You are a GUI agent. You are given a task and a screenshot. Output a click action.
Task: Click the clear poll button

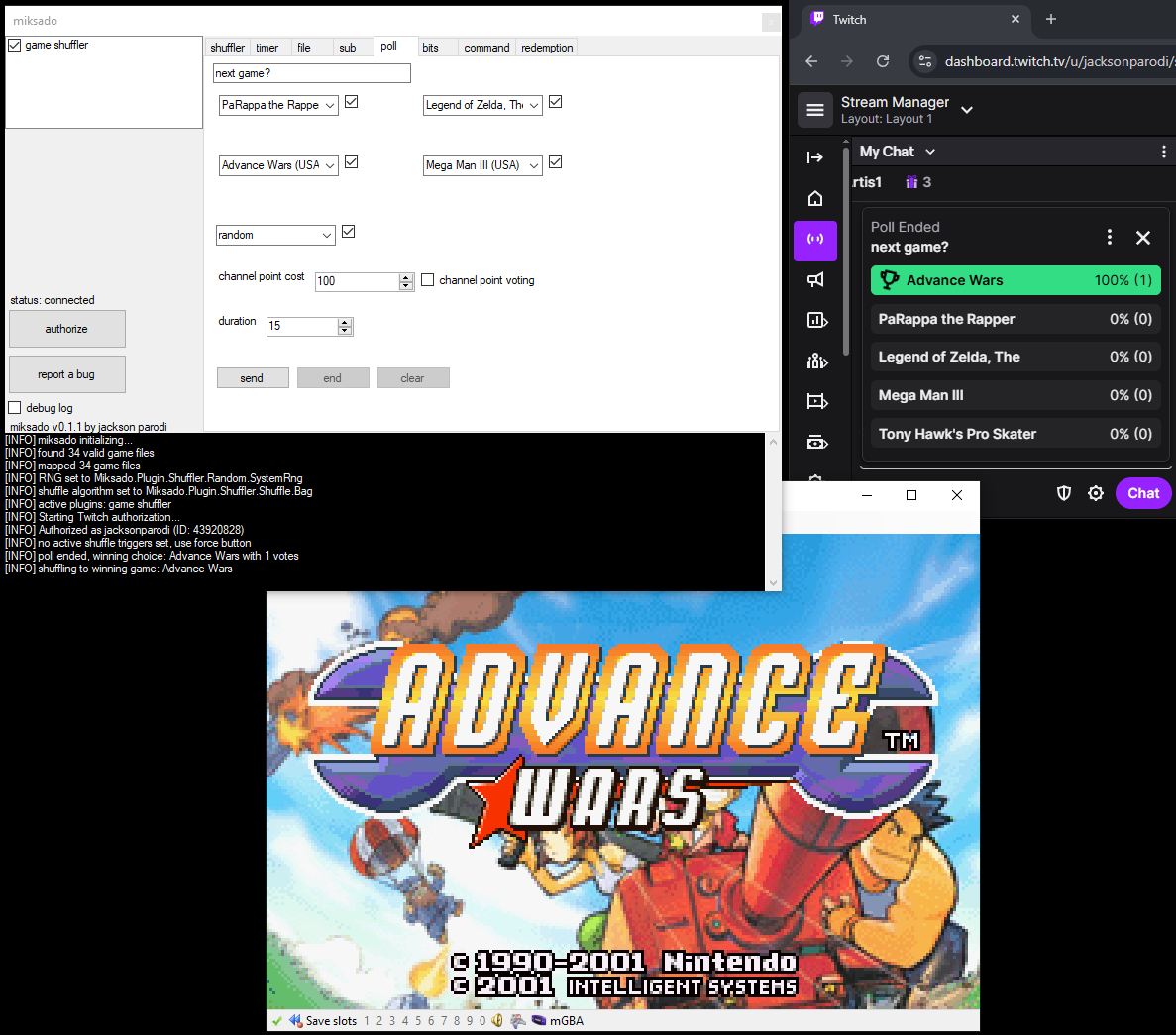(413, 378)
